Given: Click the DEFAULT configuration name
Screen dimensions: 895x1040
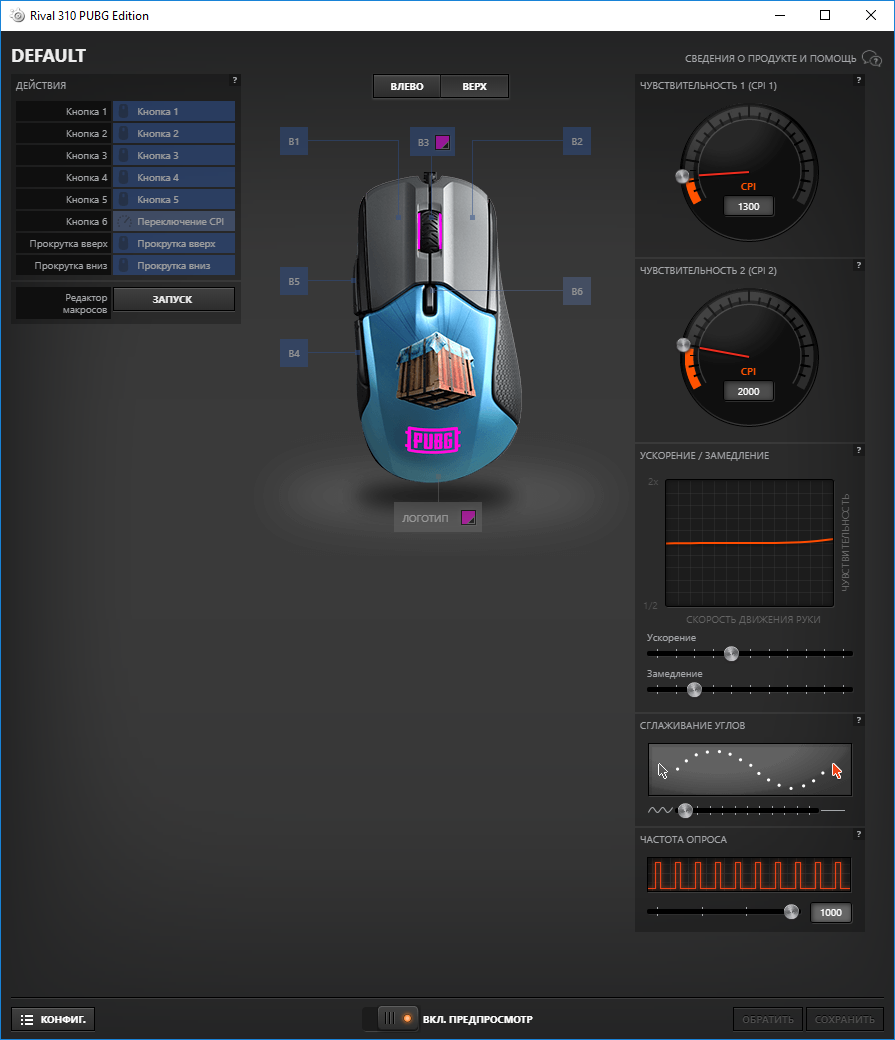Looking at the screenshot, I should (x=48, y=56).
